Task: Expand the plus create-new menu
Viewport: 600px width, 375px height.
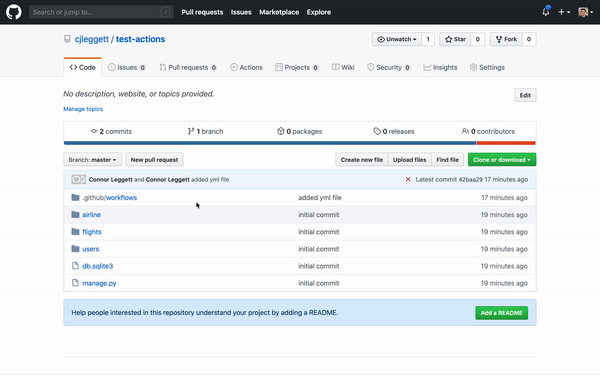Action: pyautogui.click(x=564, y=12)
